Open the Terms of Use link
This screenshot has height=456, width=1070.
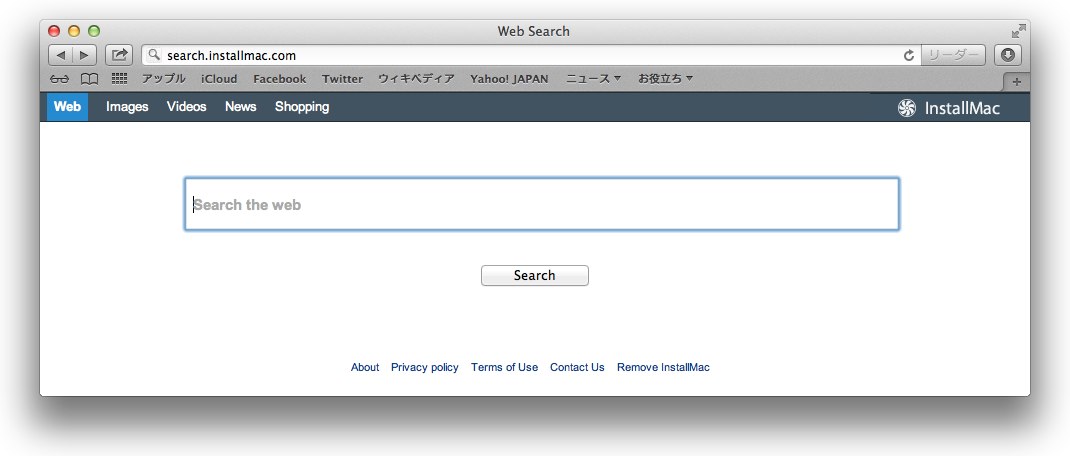tap(504, 367)
